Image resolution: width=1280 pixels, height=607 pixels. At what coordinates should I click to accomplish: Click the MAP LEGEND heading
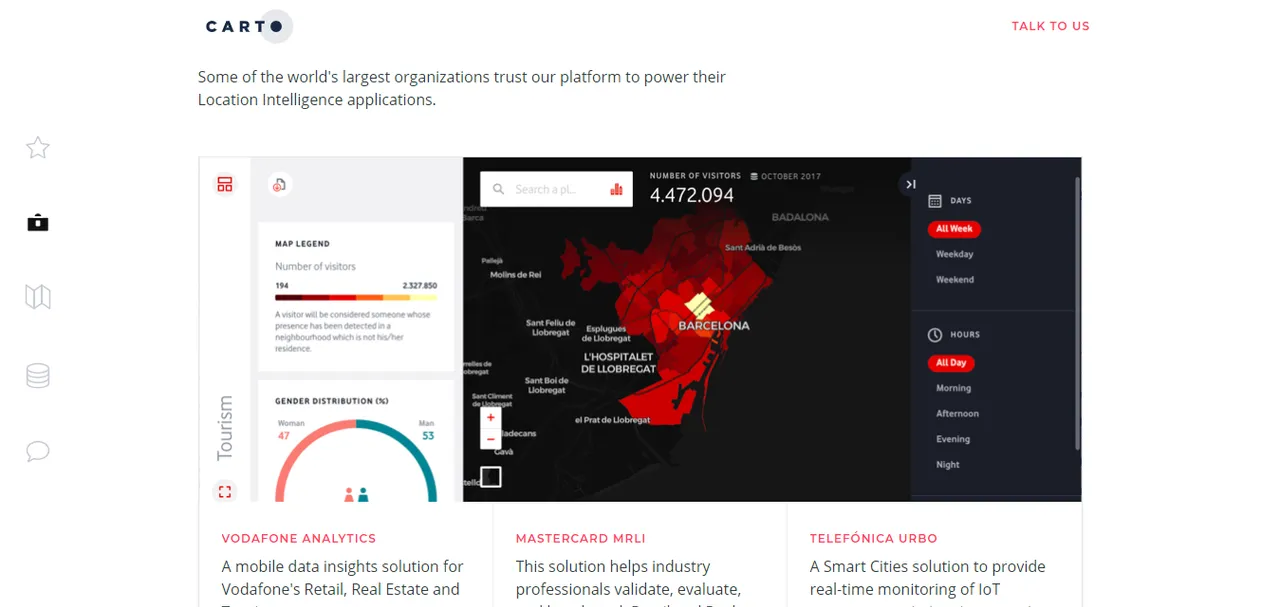302,244
